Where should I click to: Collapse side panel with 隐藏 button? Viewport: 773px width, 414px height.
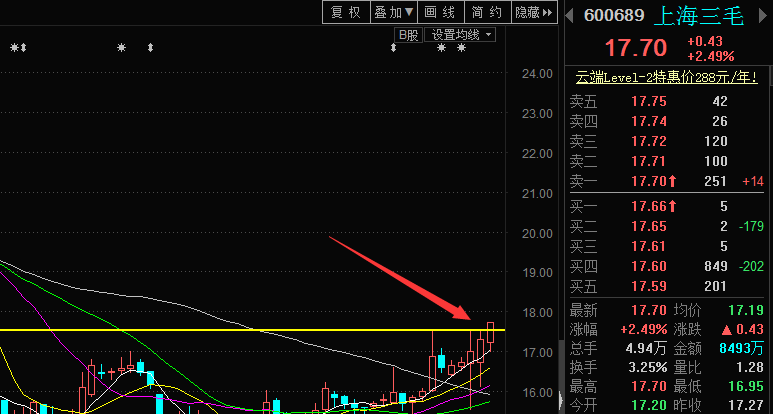pyautogui.click(x=534, y=12)
